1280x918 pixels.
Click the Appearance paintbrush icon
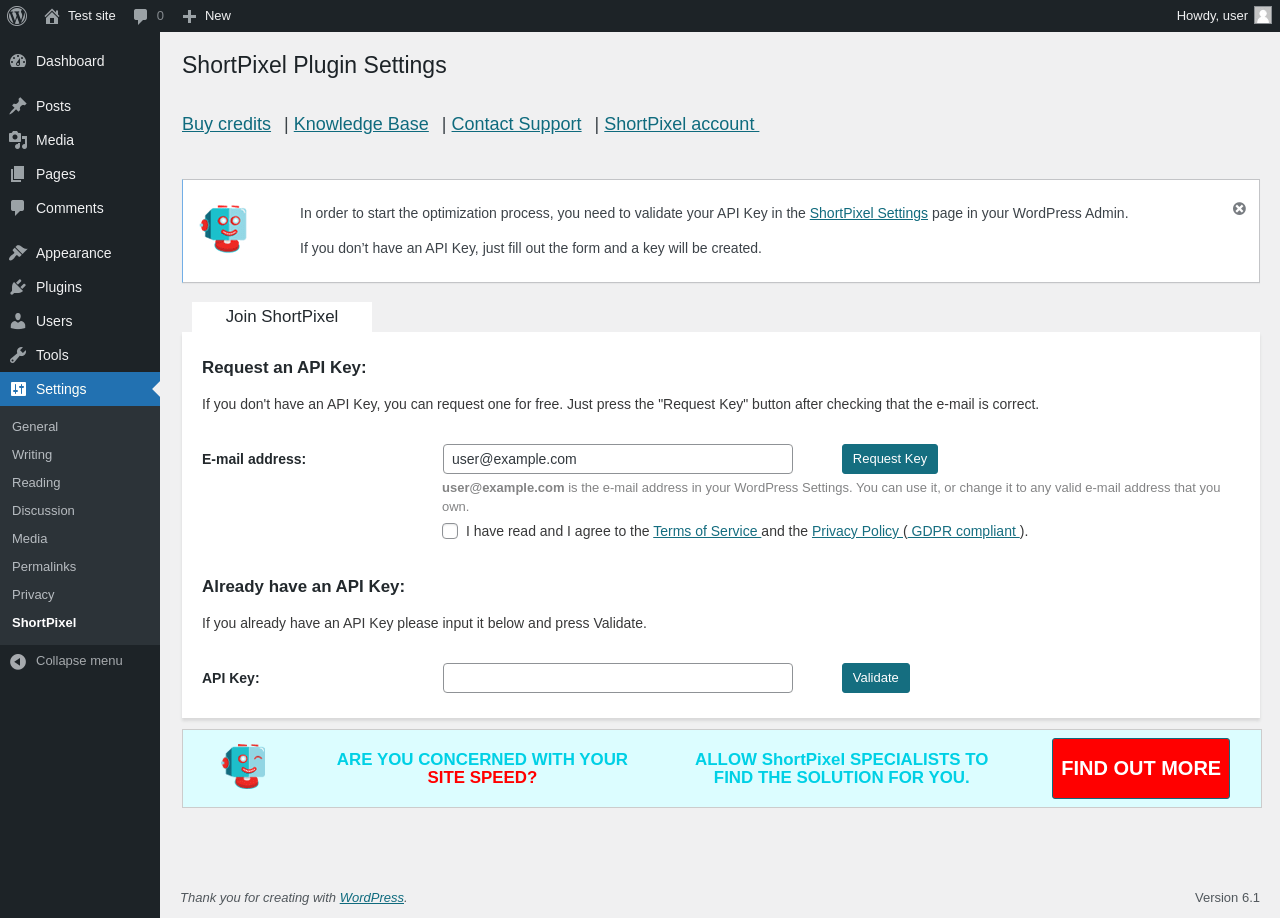[x=18, y=253]
